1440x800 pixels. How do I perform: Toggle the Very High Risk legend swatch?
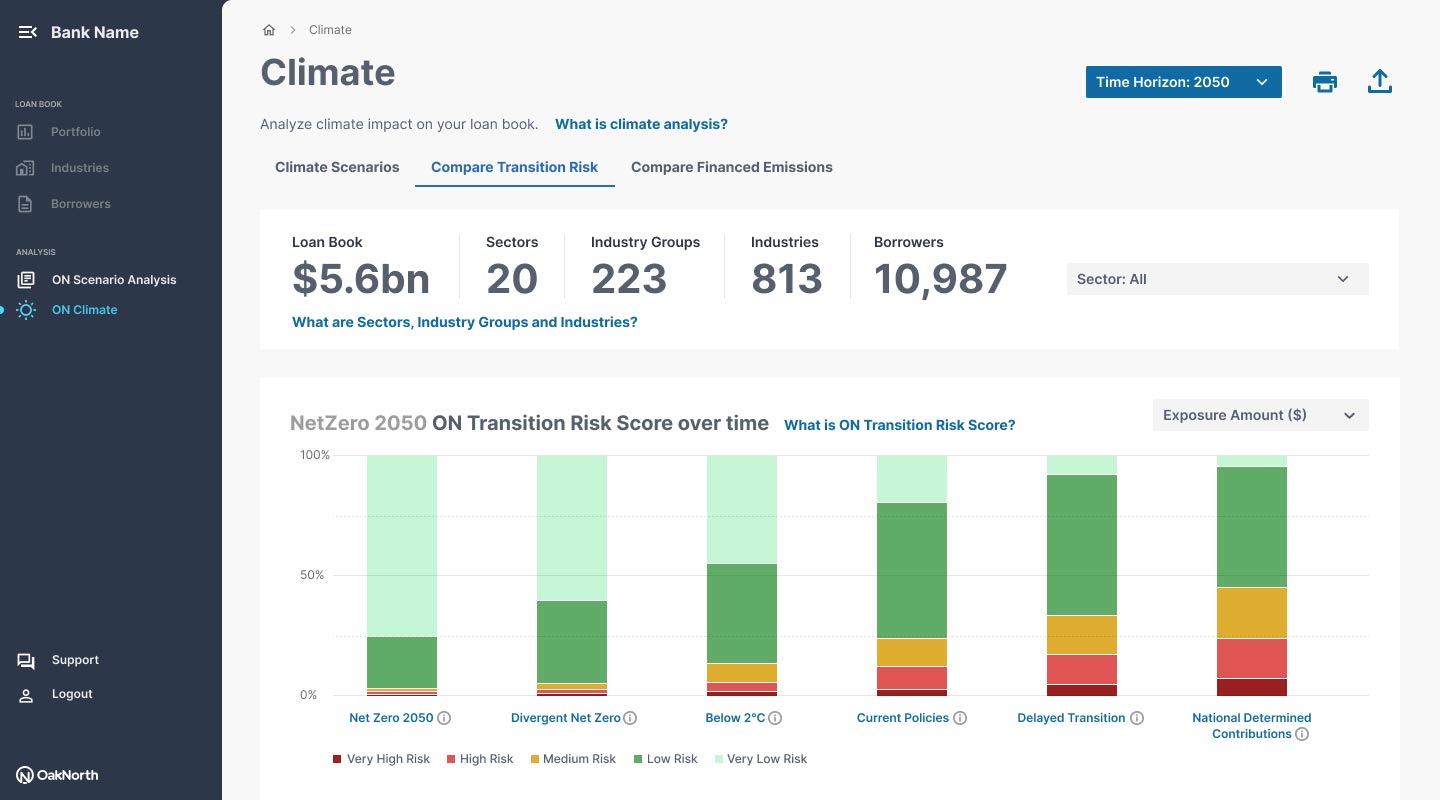(337, 759)
